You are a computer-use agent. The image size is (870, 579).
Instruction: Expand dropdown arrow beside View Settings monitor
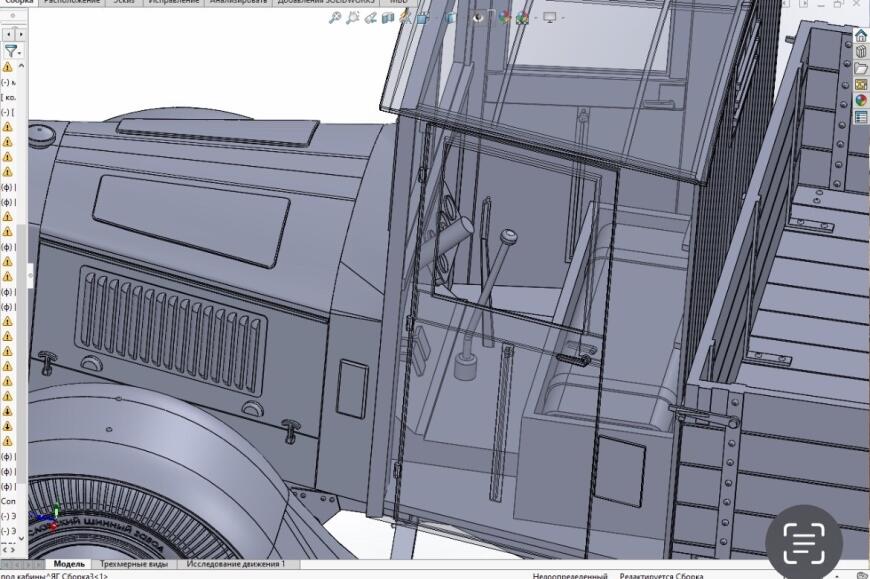[x=563, y=18]
